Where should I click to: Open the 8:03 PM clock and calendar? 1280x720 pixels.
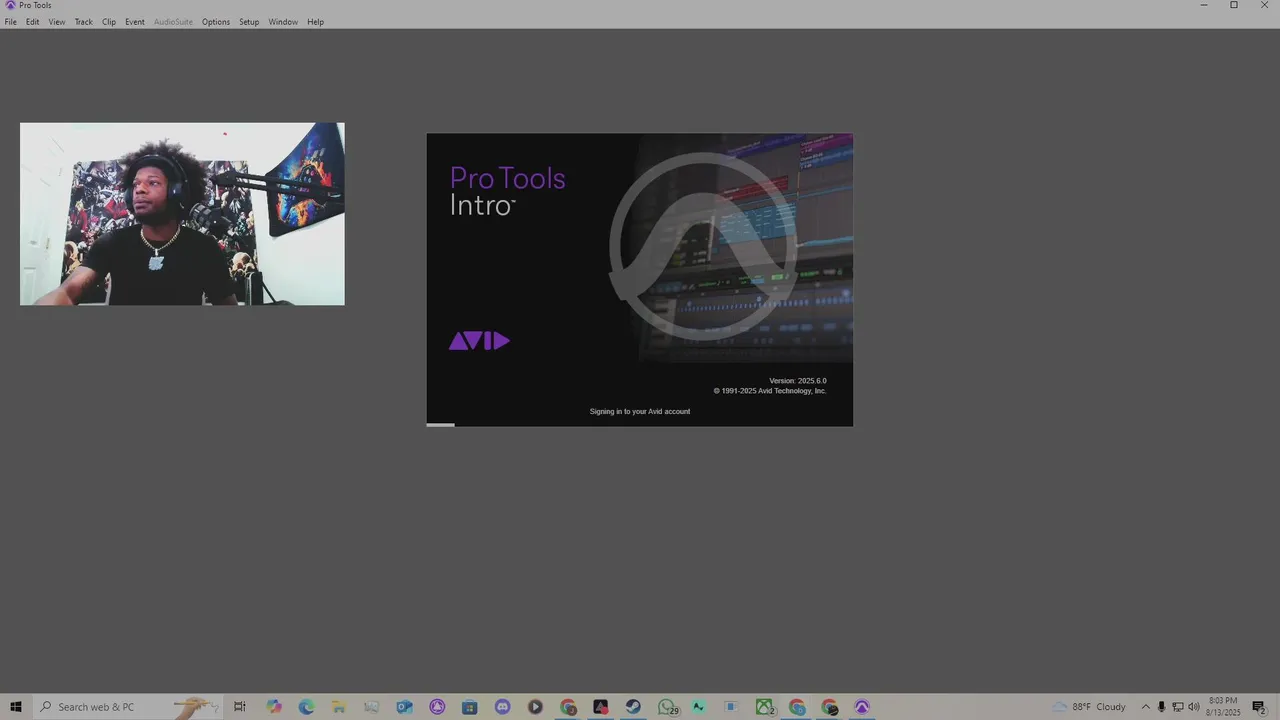[1224, 707]
